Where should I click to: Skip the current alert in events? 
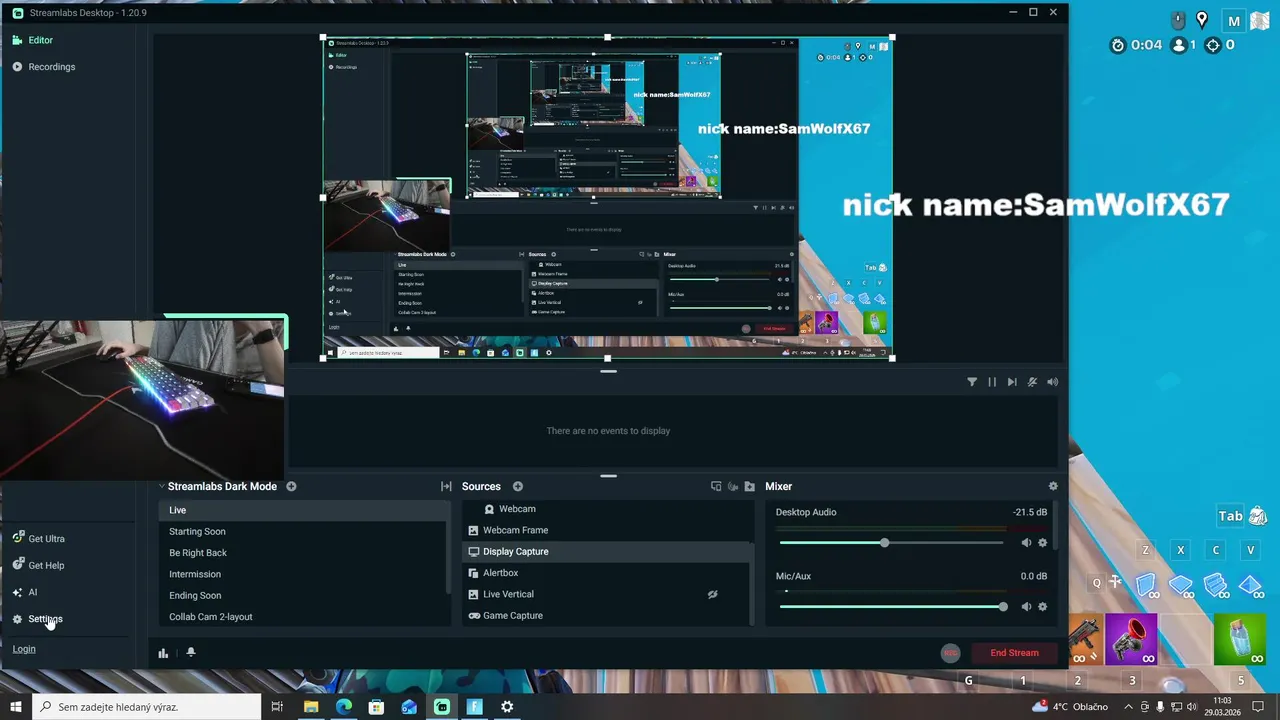1012,382
